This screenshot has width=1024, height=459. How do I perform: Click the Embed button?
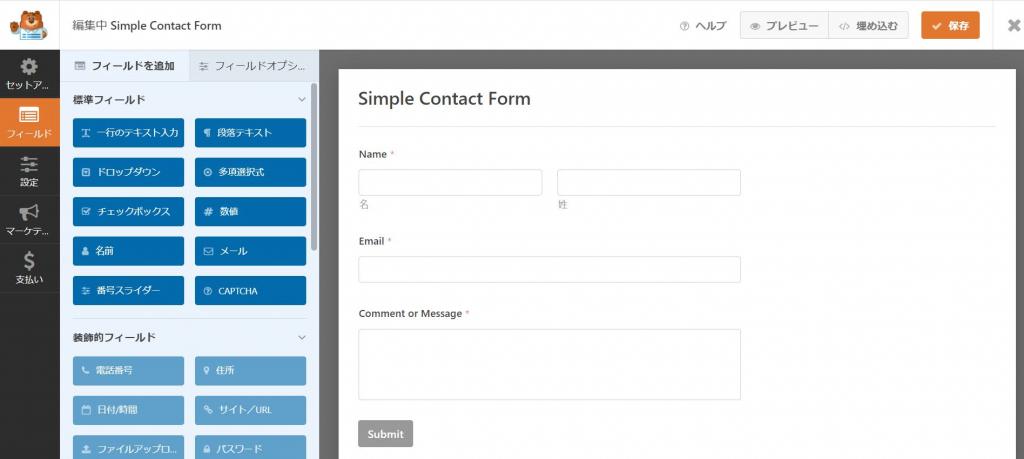869,25
